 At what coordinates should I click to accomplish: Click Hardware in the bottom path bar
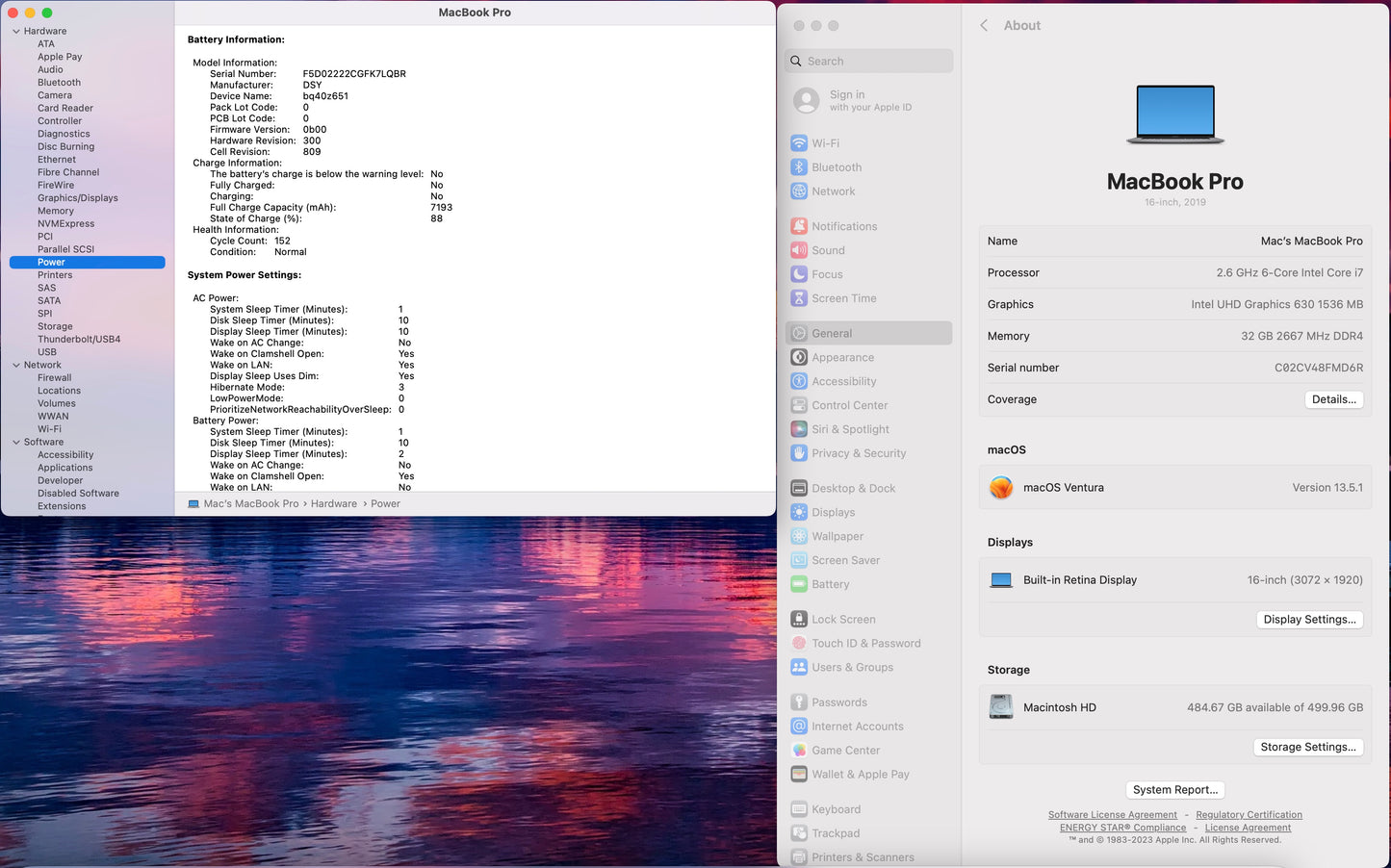tap(333, 504)
